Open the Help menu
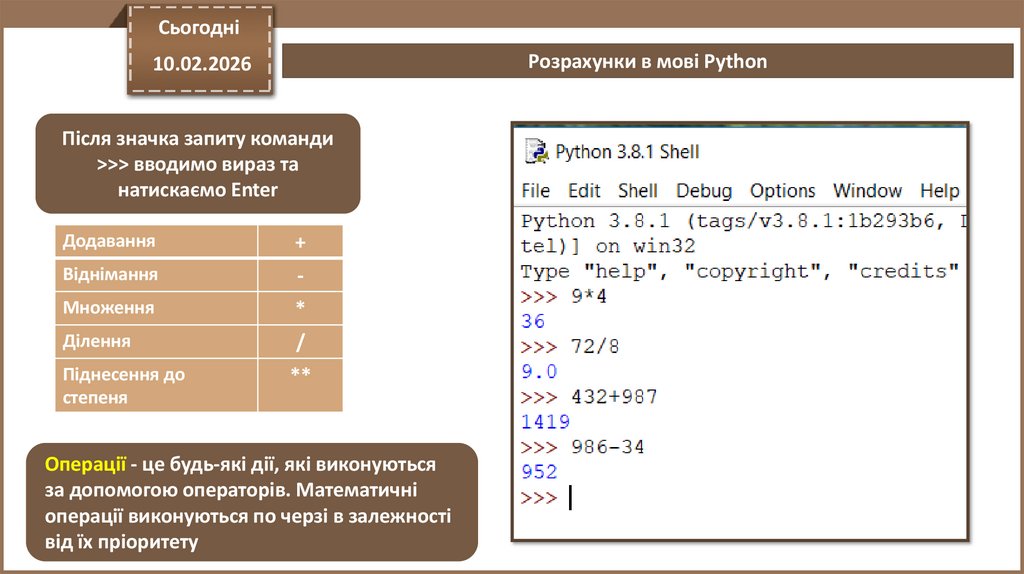1024x574 pixels. click(x=939, y=191)
